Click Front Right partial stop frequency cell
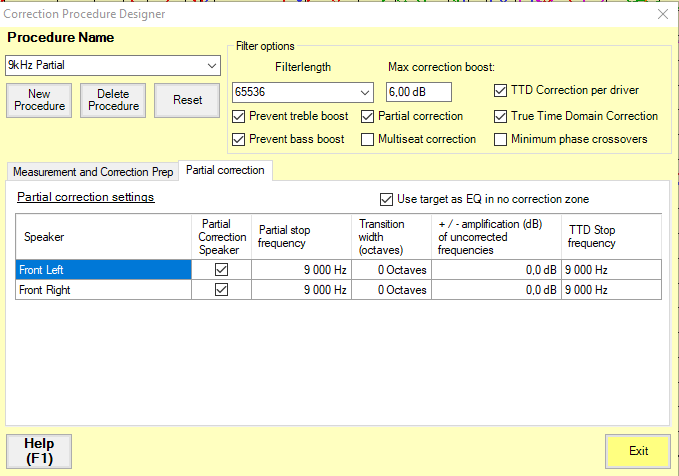This screenshot has height=476, width=679. 300,289
